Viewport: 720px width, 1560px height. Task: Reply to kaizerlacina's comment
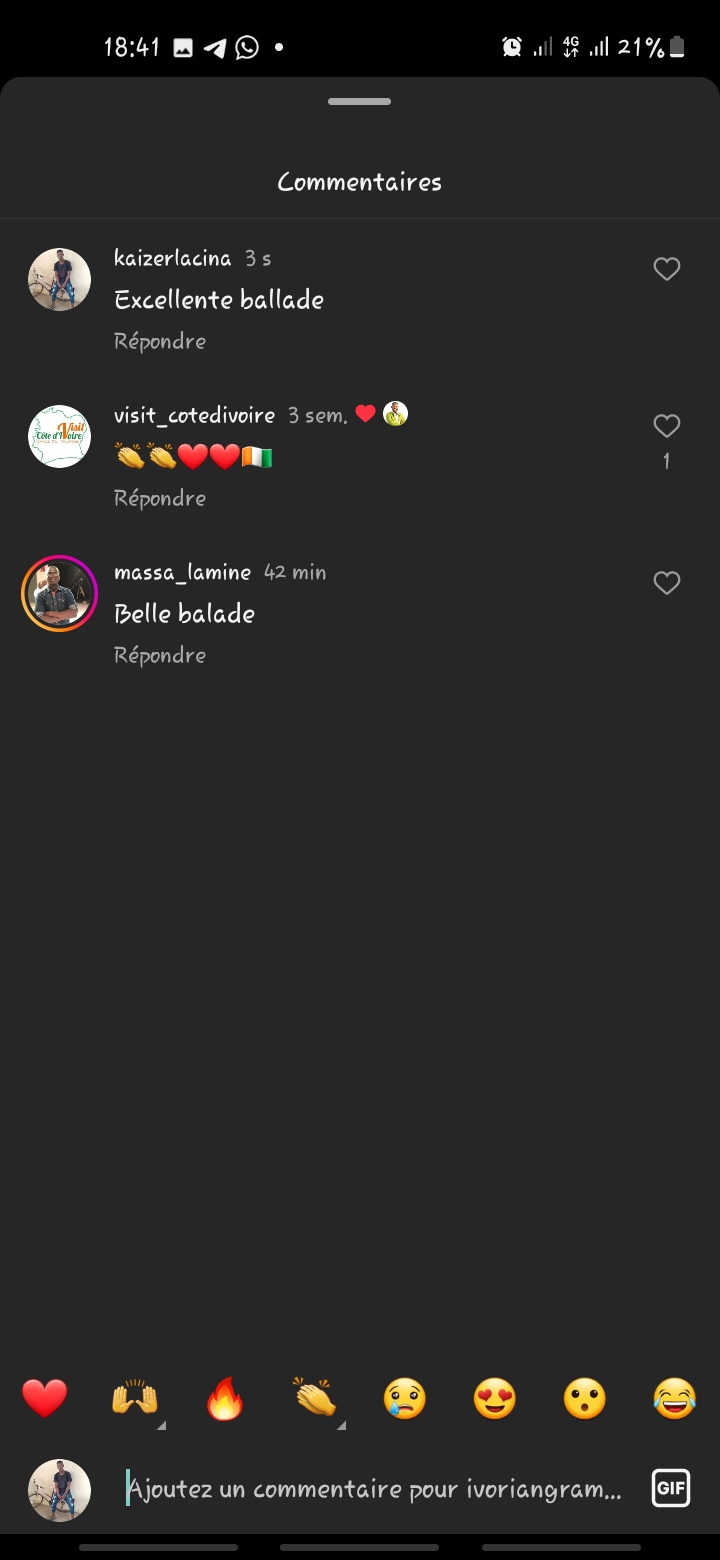click(x=160, y=341)
